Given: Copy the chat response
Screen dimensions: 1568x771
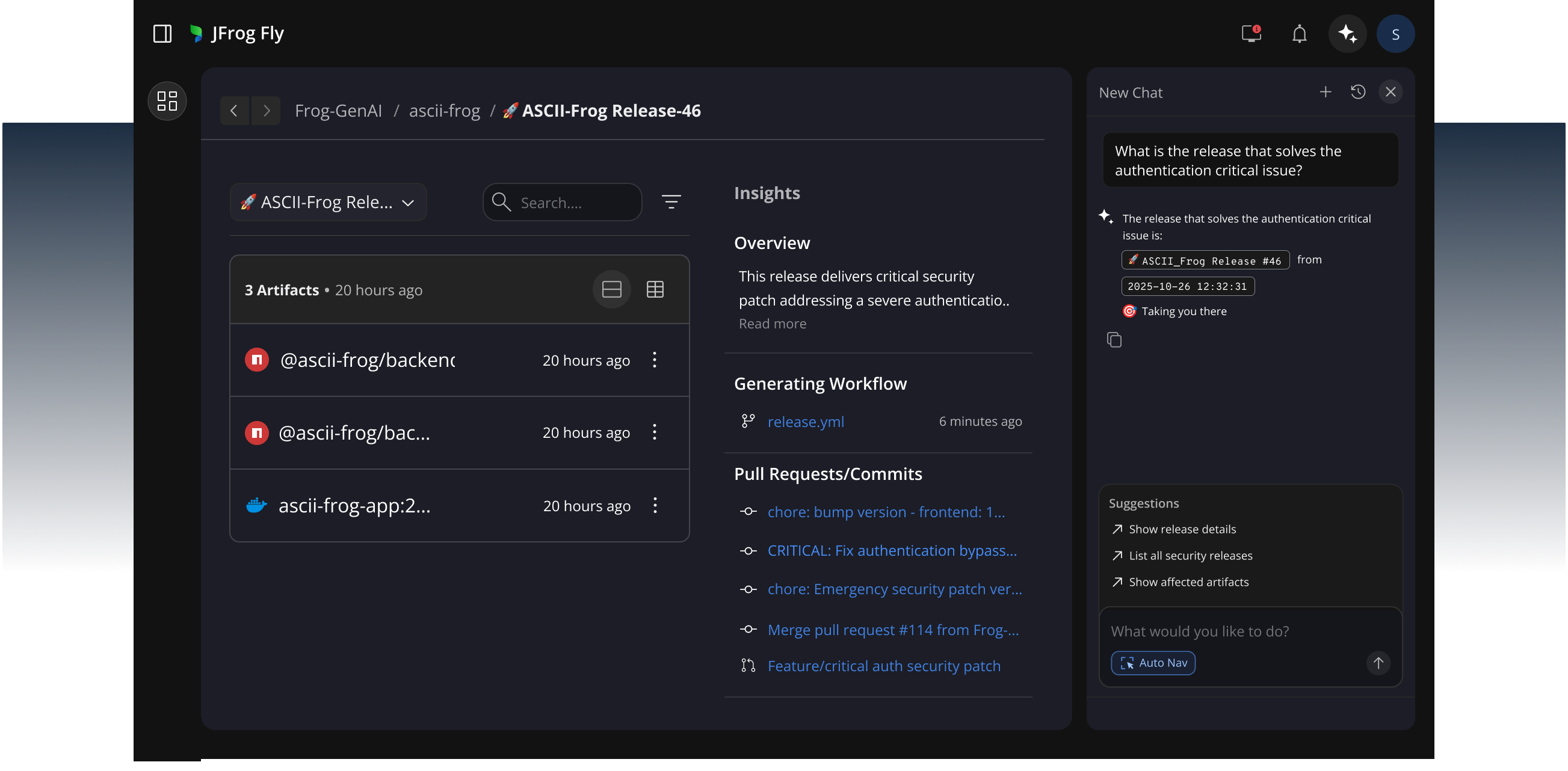Looking at the screenshot, I should (1114, 340).
